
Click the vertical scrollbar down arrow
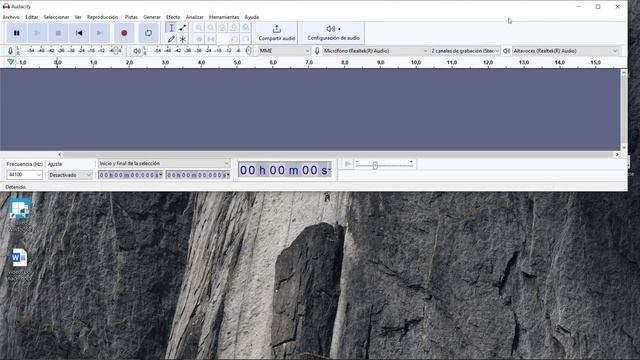tap(624, 148)
